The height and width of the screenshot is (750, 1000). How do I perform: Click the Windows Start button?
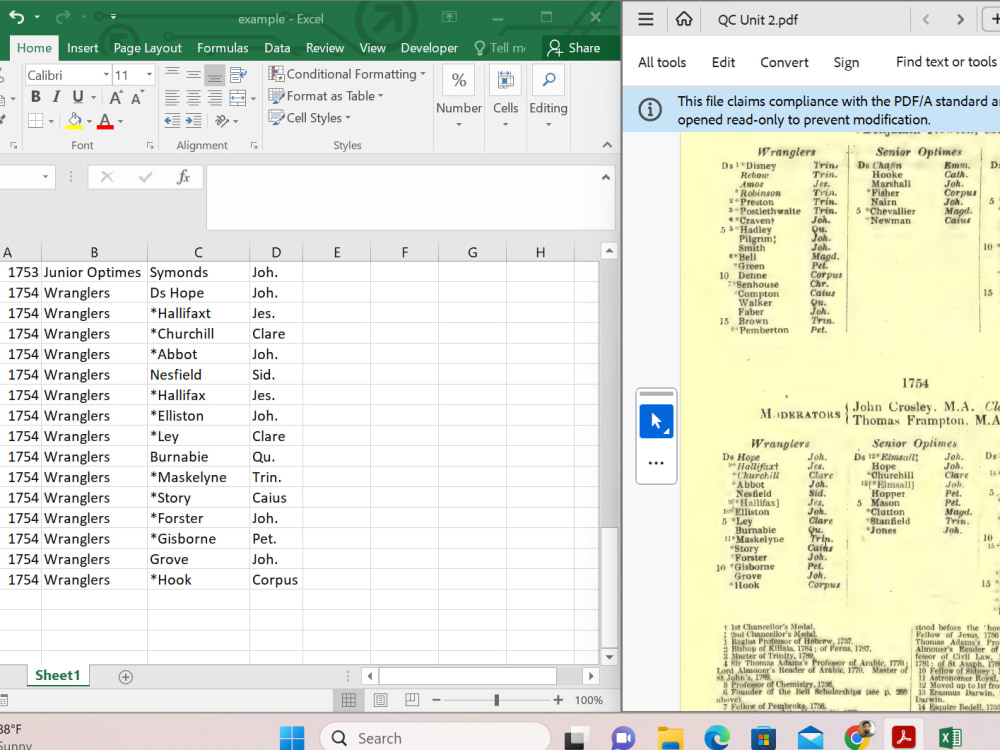pyautogui.click(x=292, y=738)
